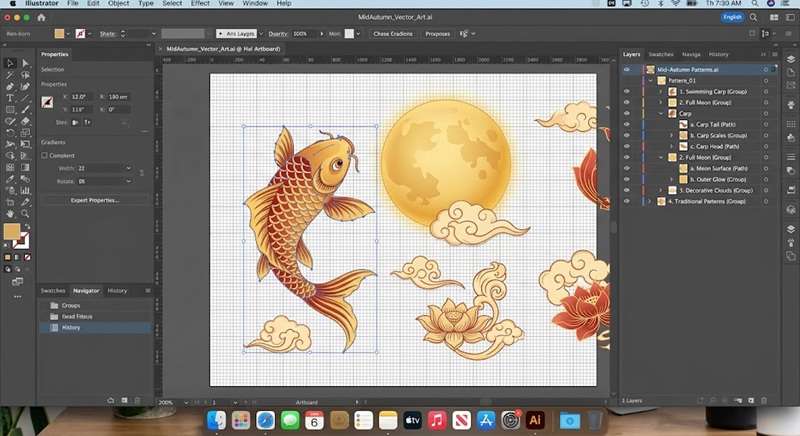The width and height of the screenshot is (800, 436).
Task: Select the Line Segment tool
Action: tap(25, 98)
